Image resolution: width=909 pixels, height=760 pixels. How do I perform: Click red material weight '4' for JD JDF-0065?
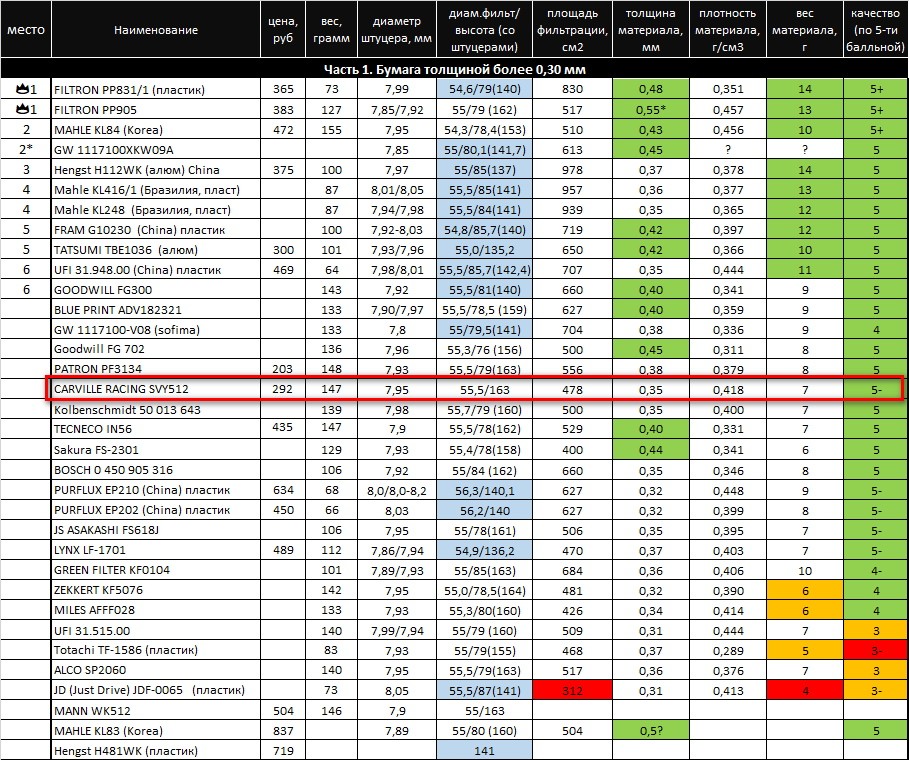[805, 690]
